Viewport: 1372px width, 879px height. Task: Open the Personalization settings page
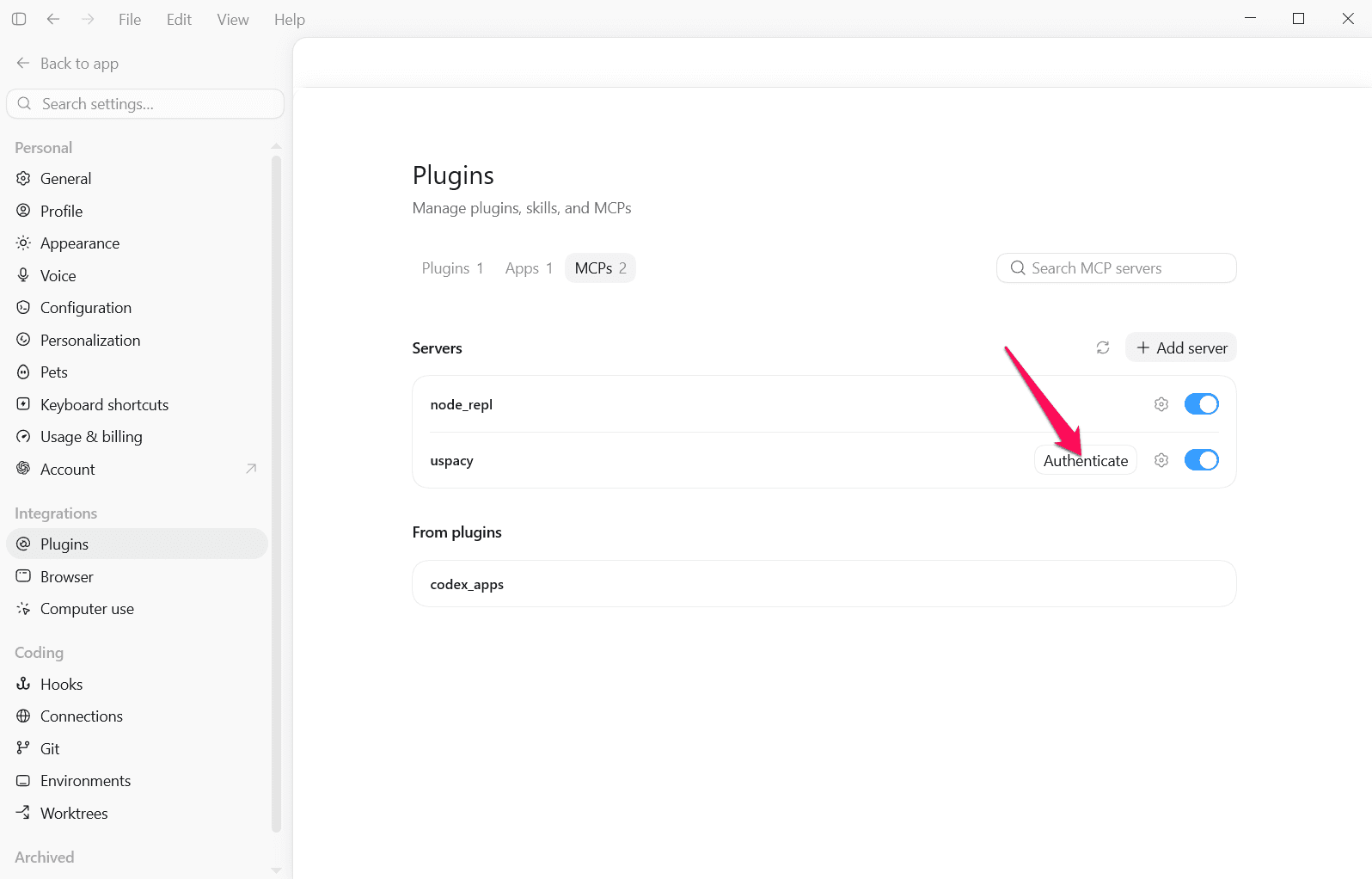click(138, 340)
